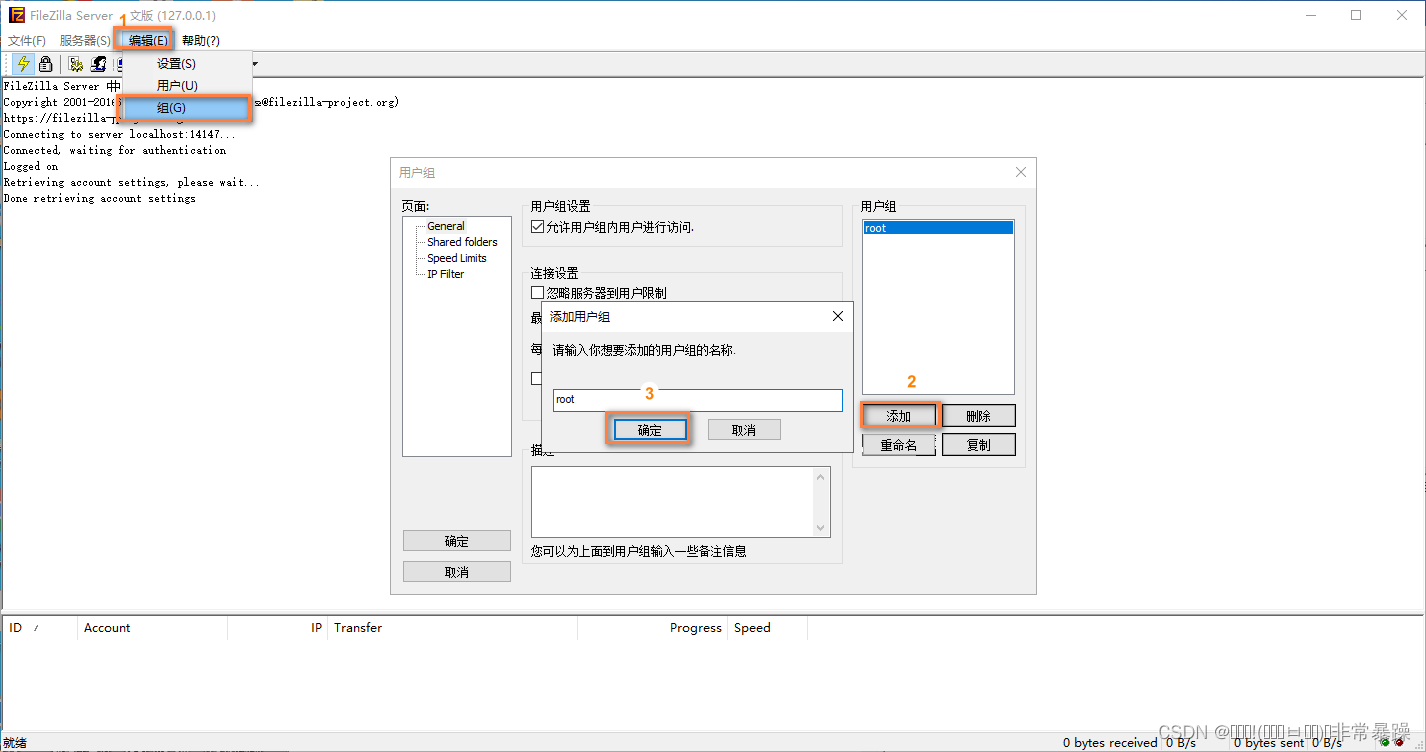Select IP Filter page in the tree

[446, 274]
